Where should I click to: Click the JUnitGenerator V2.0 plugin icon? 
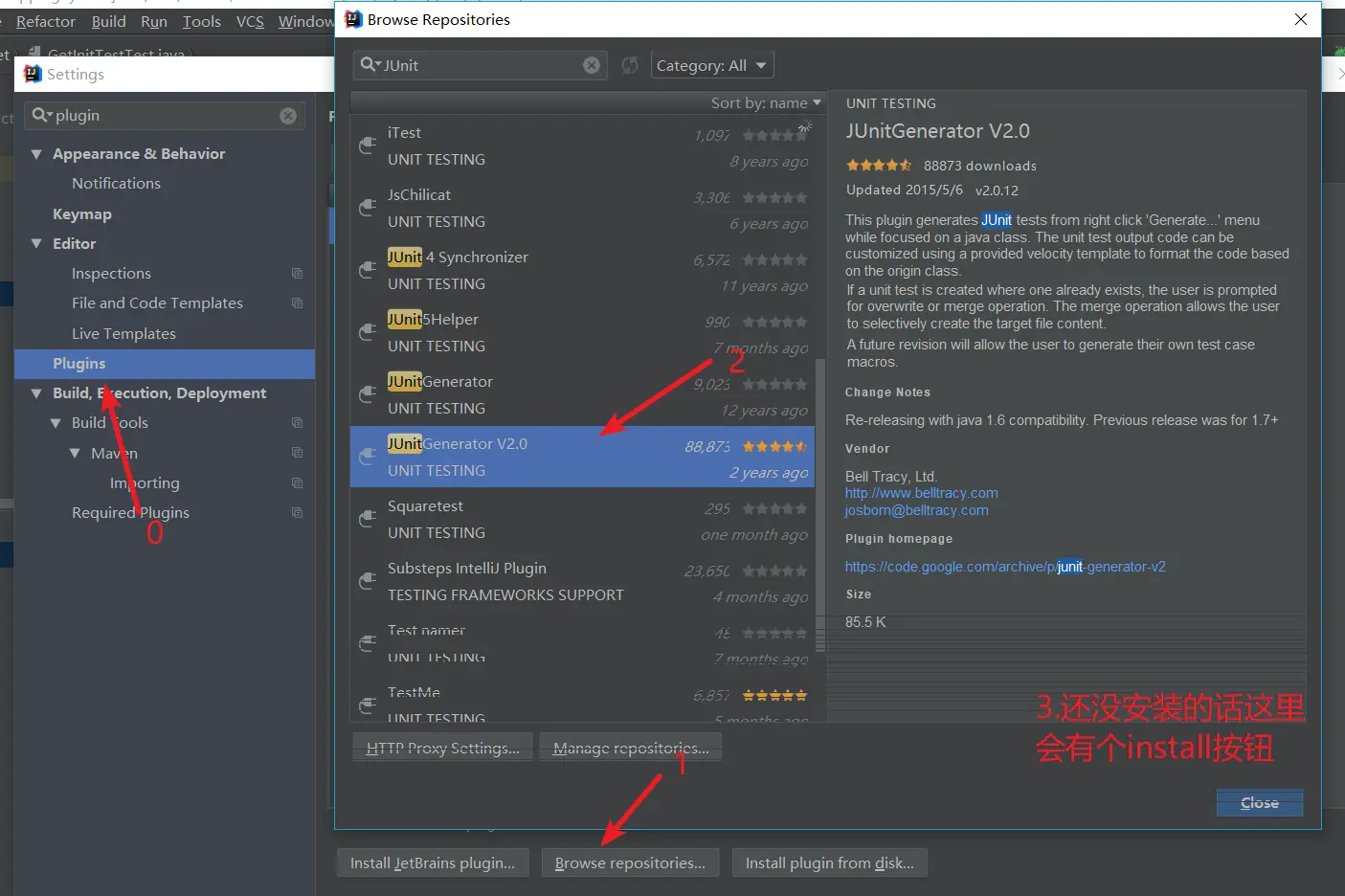pos(368,457)
